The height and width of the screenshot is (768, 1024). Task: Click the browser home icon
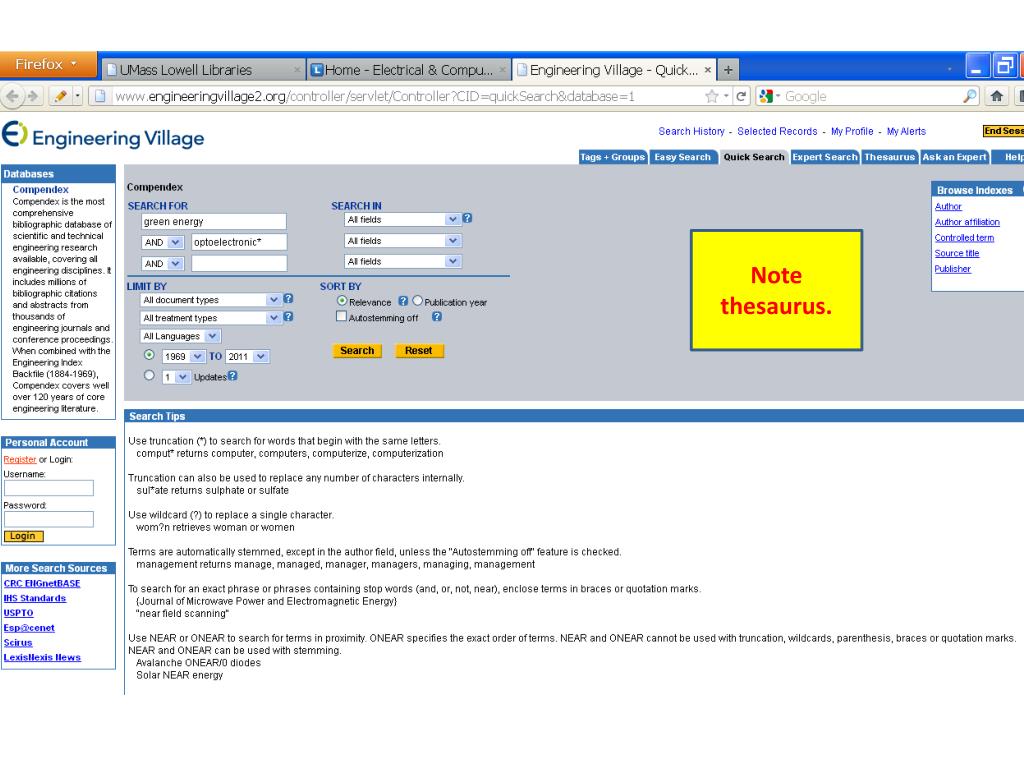click(997, 96)
